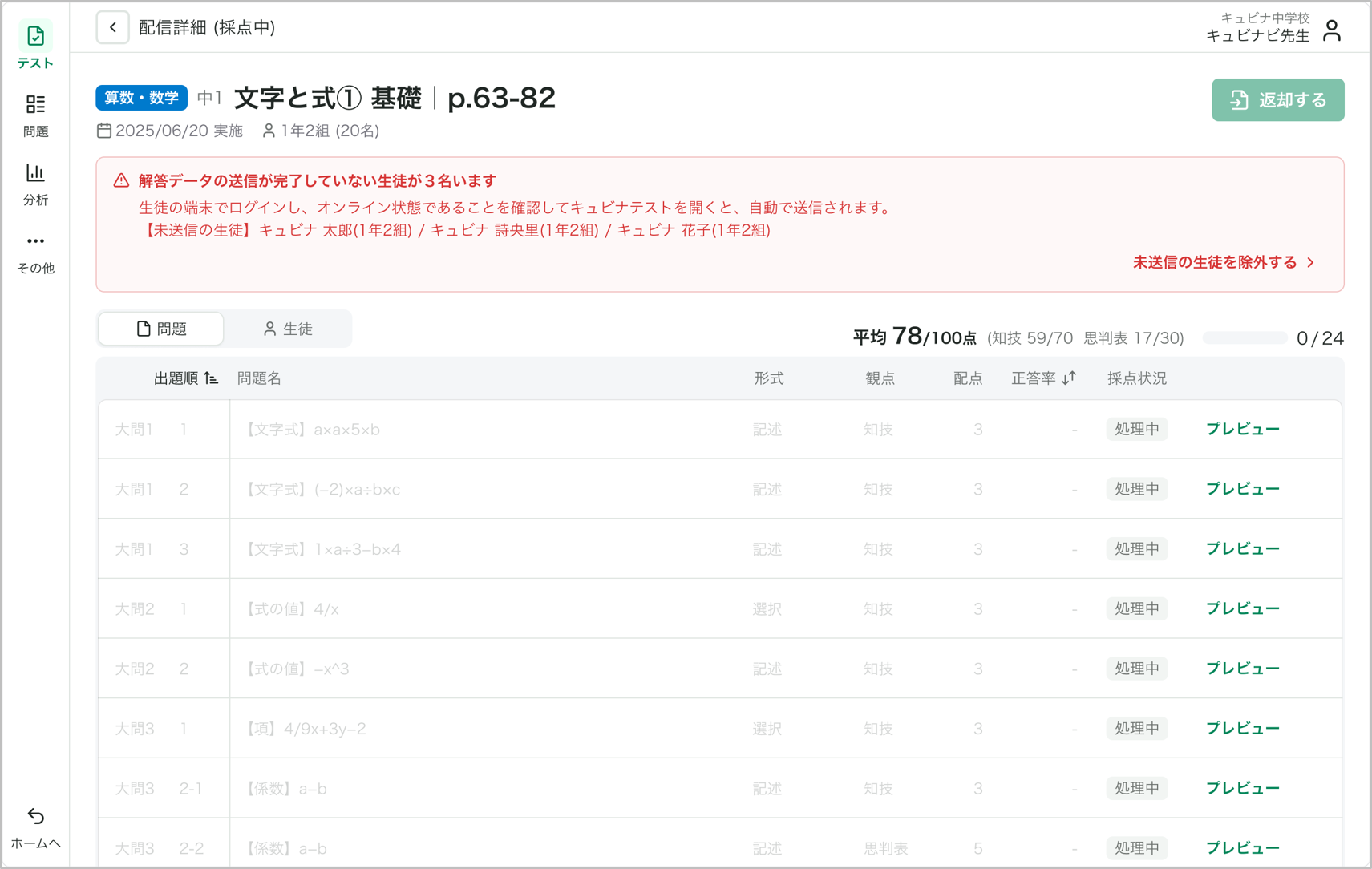This screenshot has height=869, width=1372.
Task: Select question 【文字式】1×a÷3−b×4
Action: click(322, 549)
